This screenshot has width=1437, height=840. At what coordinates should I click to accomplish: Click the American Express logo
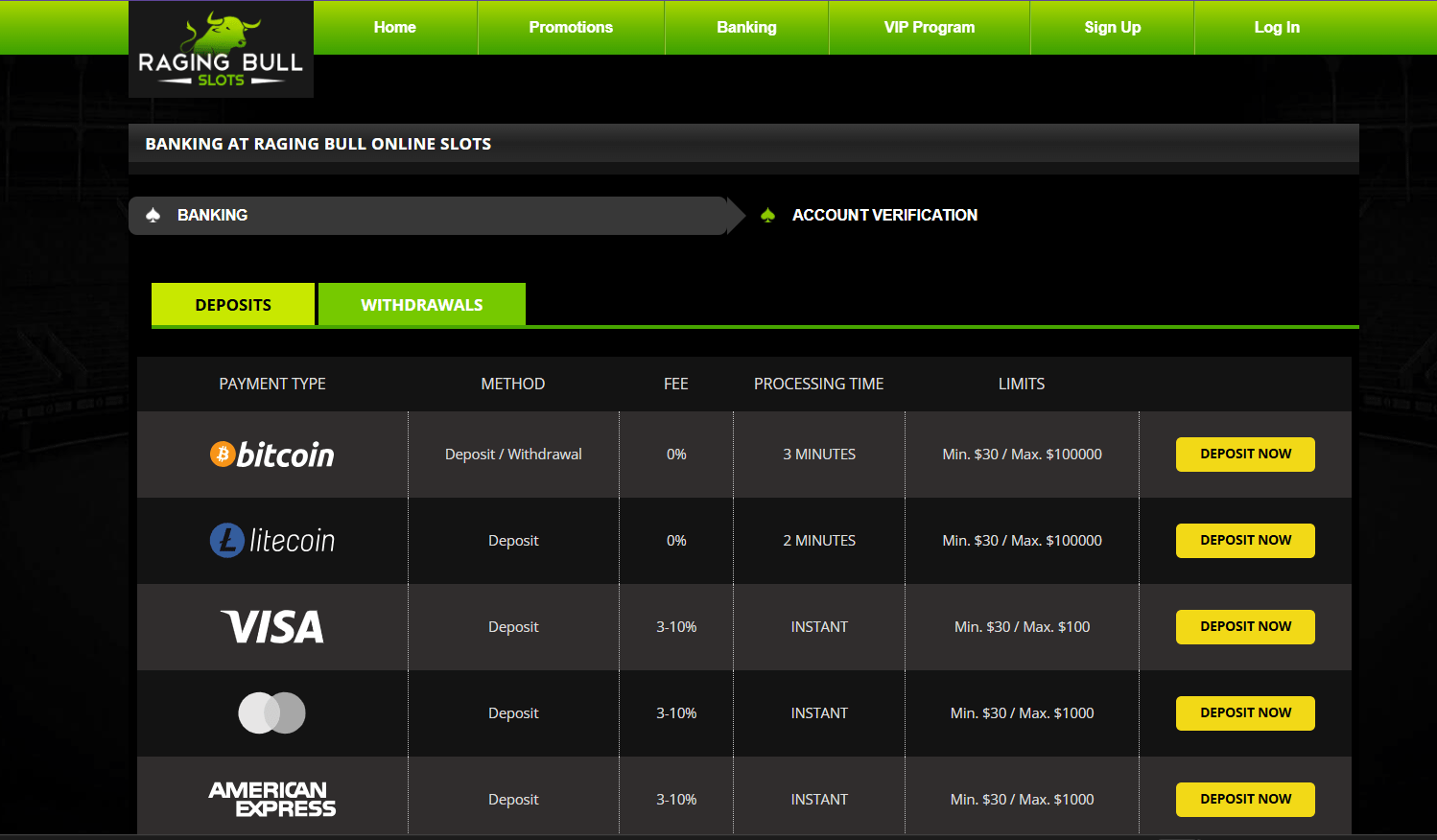click(272, 800)
